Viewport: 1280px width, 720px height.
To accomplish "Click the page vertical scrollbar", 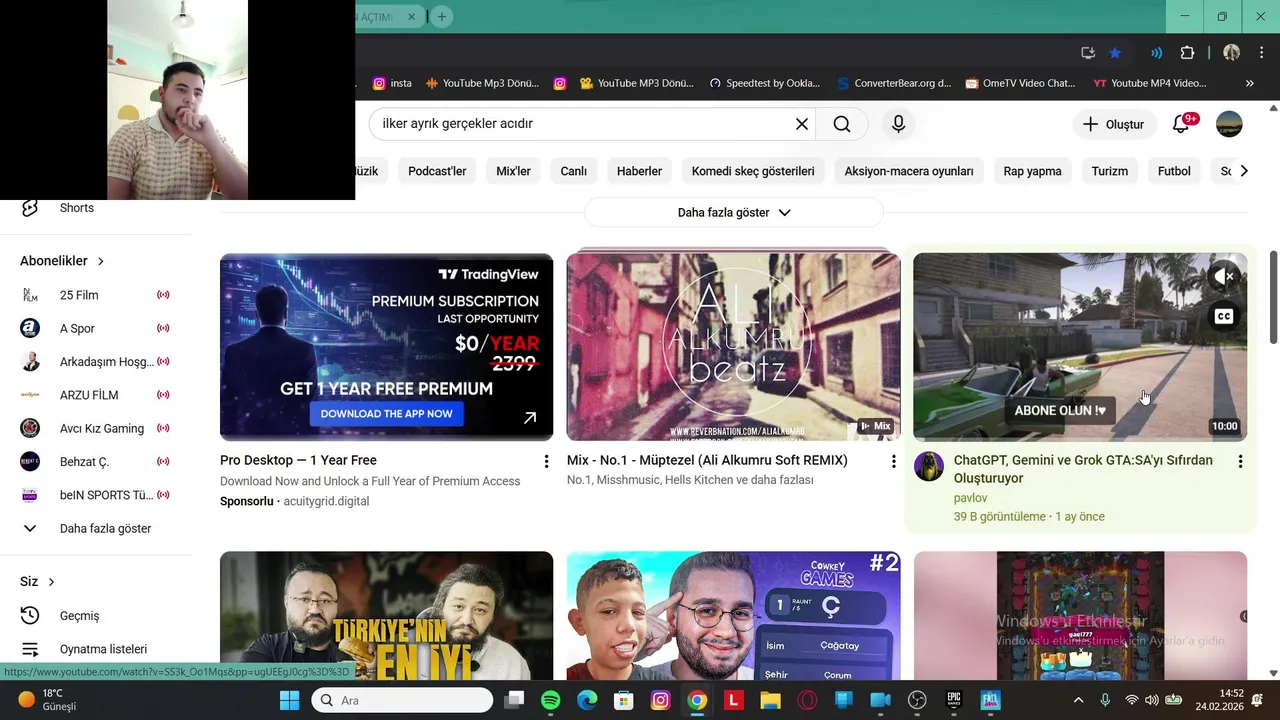I will [1273, 295].
